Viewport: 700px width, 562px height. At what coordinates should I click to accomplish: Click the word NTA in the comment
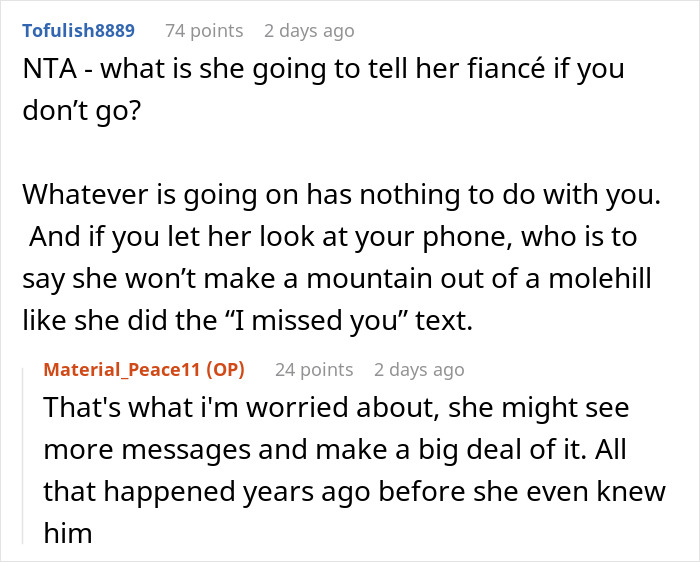point(50,69)
